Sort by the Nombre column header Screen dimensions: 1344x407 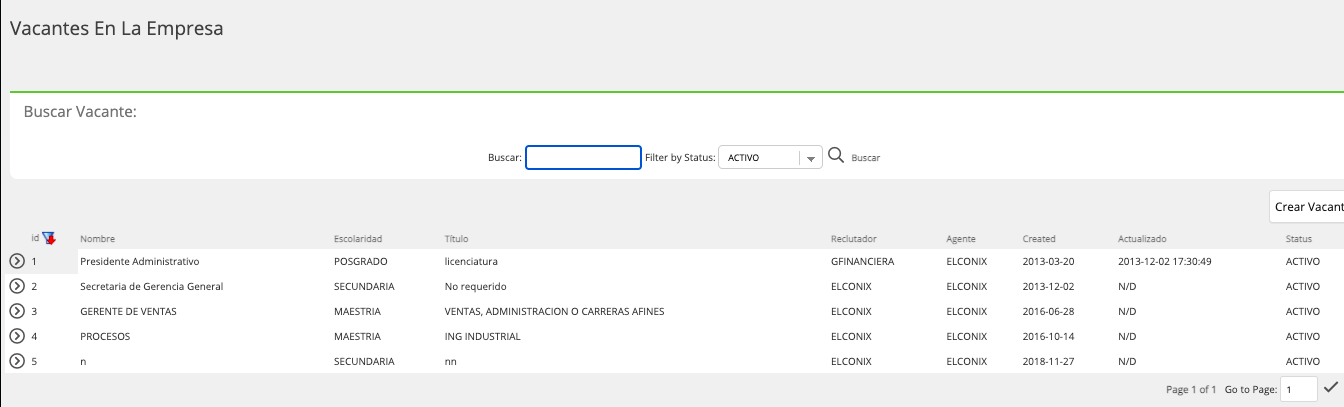(98, 239)
